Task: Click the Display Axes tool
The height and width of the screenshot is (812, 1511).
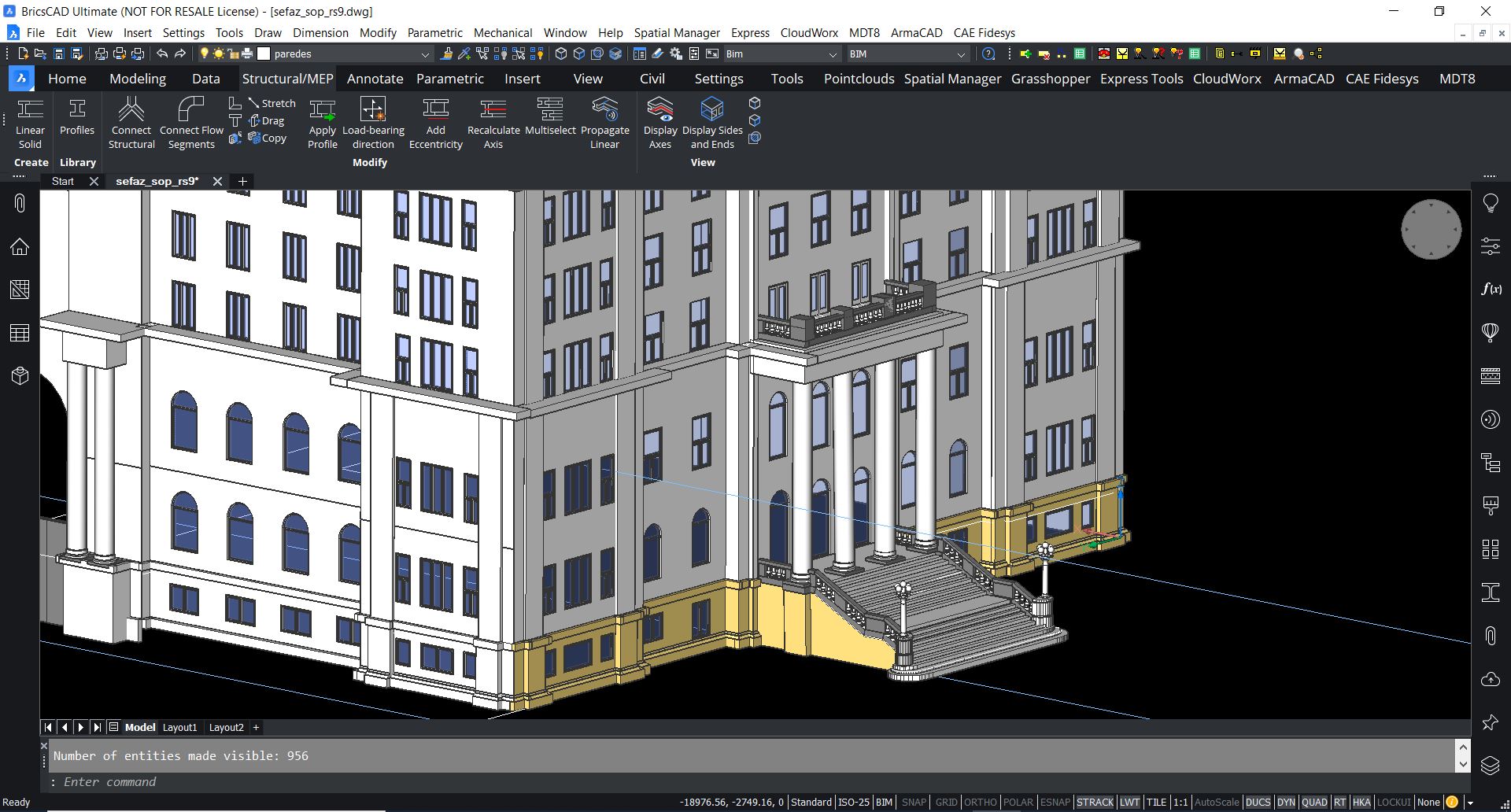Action: click(660, 122)
